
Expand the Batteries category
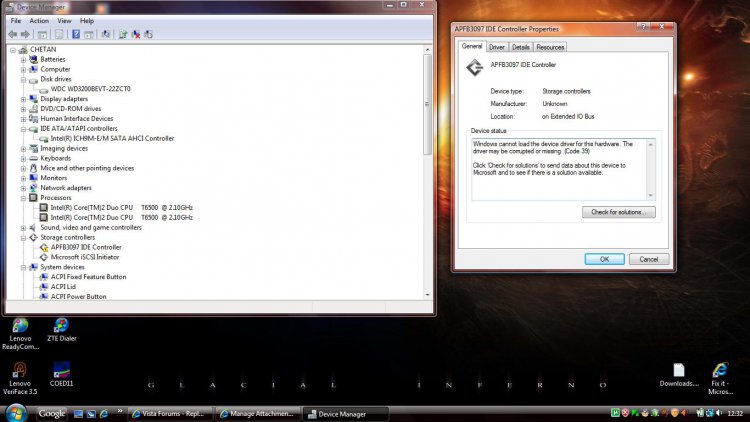(x=23, y=60)
